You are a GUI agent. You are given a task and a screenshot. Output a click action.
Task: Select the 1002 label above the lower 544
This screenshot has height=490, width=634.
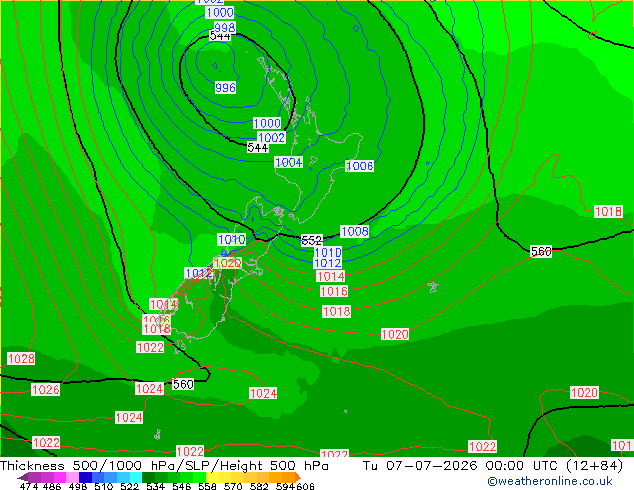click(271, 137)
